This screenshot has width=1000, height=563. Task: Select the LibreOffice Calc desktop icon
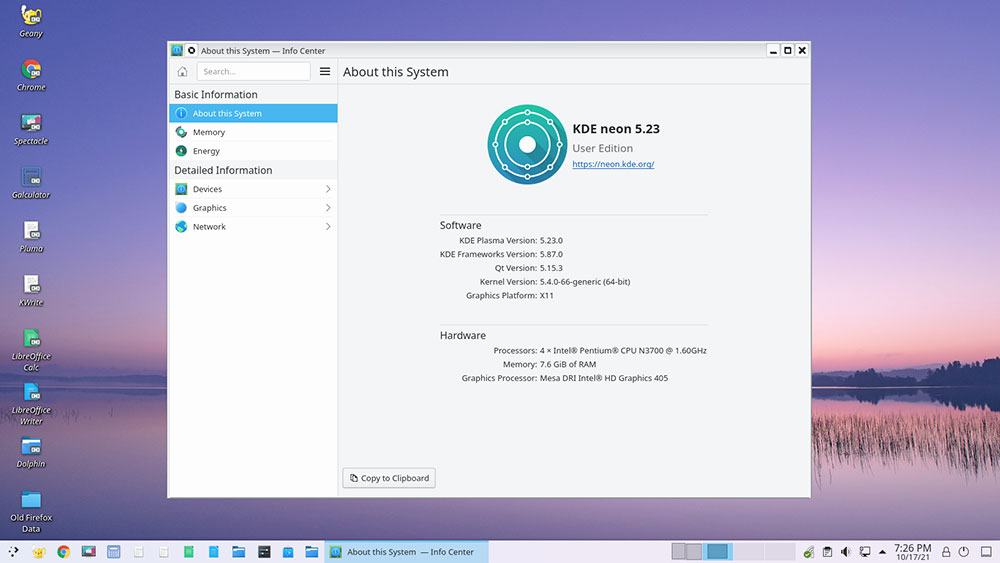31,349
